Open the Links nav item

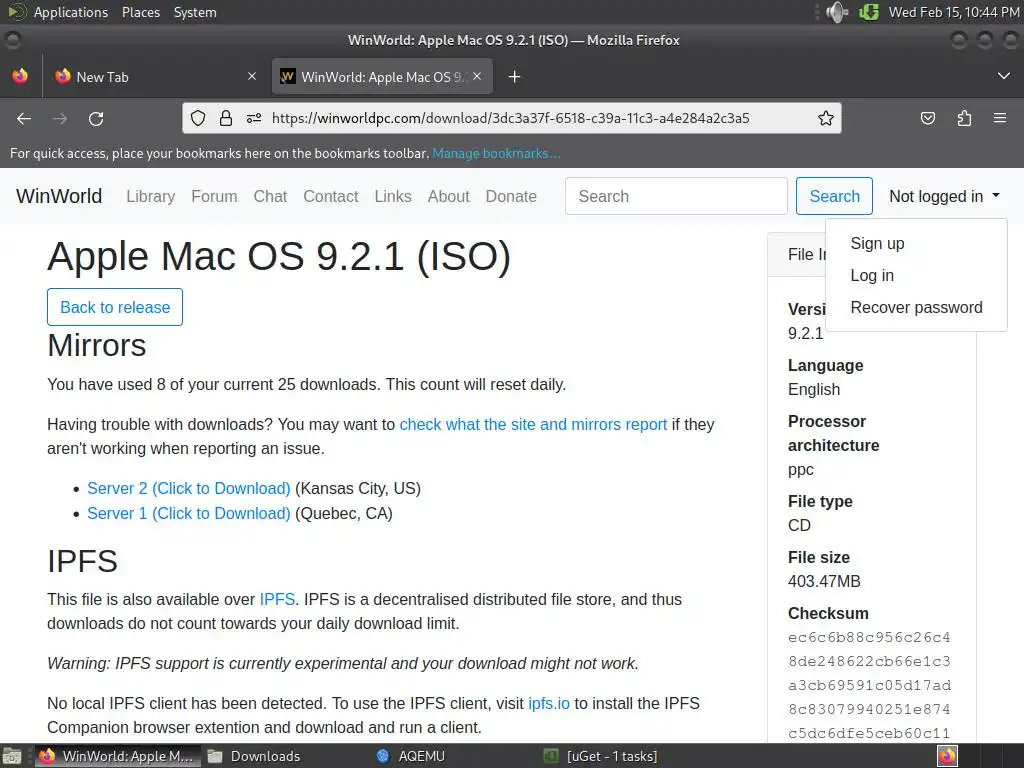coord(392,197)
